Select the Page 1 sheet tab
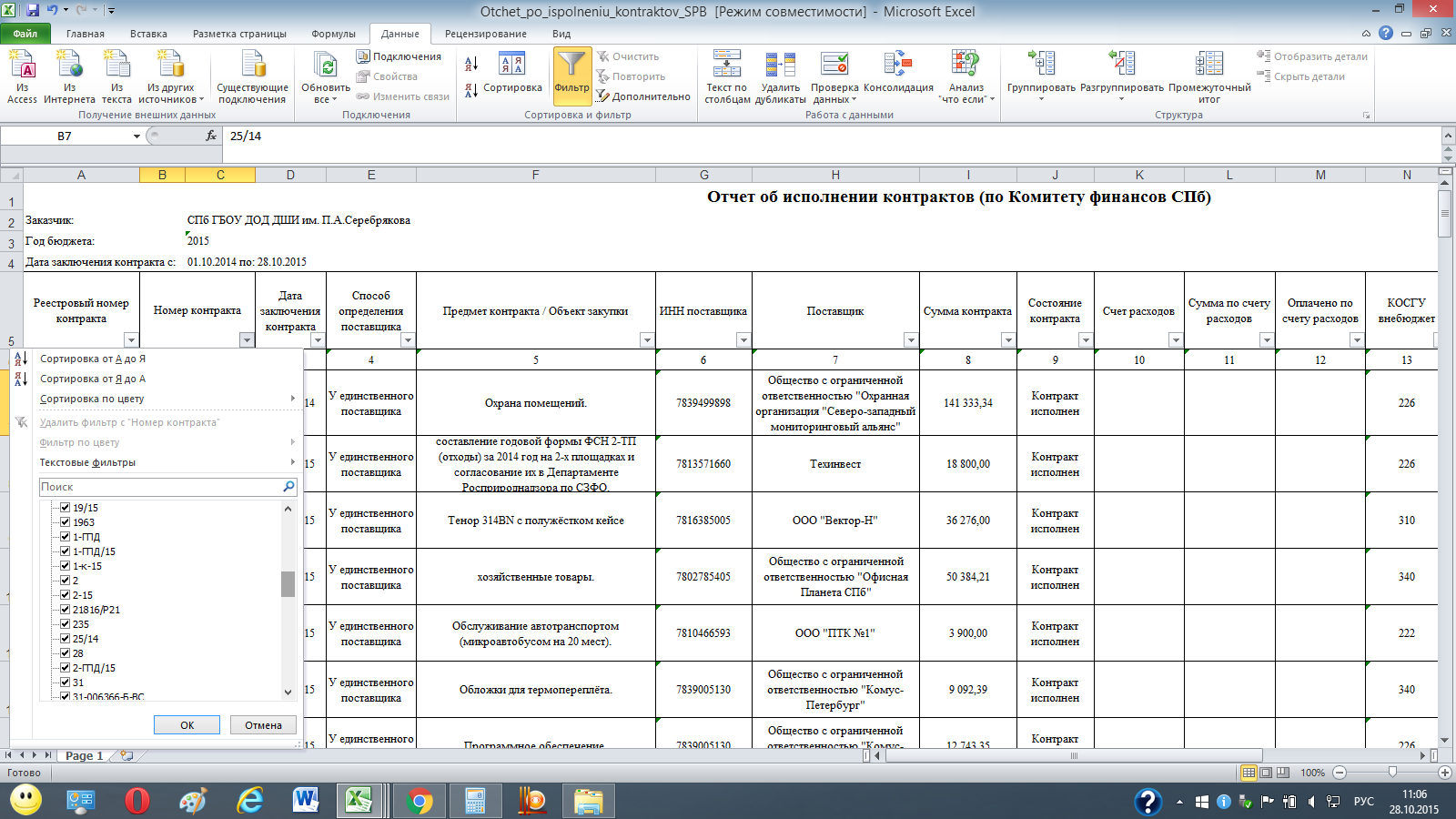Image resolution: width=1456 pixels, height=819 pixels. pyautogui.click(x=84, y=755)
